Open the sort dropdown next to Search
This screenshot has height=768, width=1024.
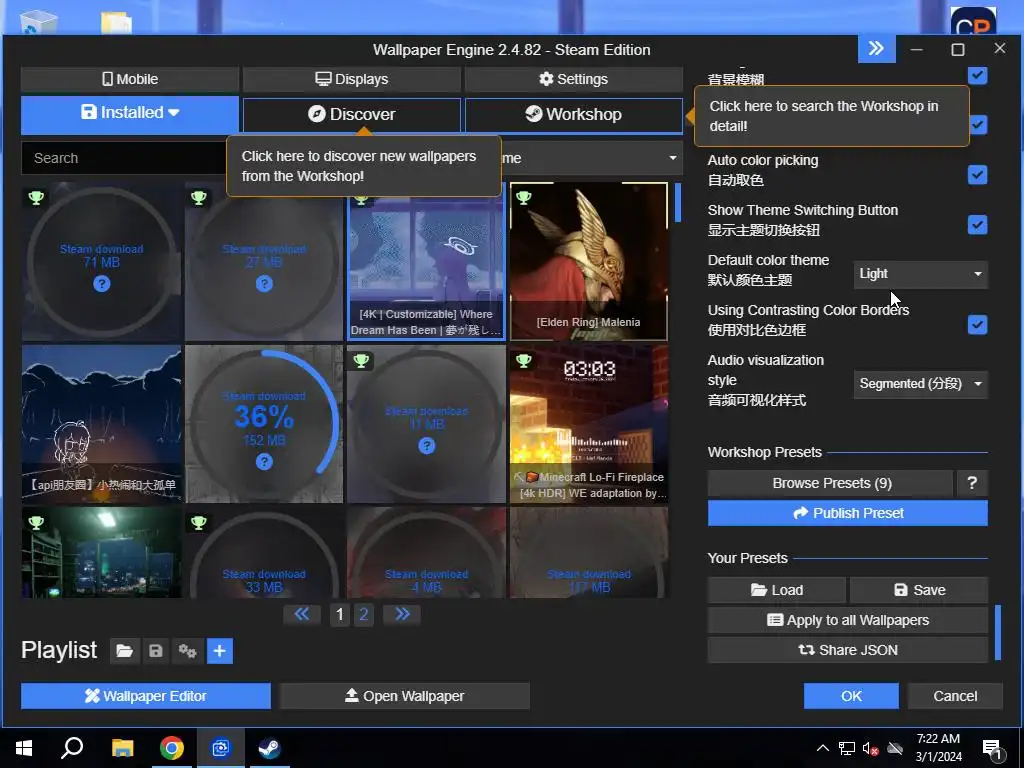coord(591,158)
